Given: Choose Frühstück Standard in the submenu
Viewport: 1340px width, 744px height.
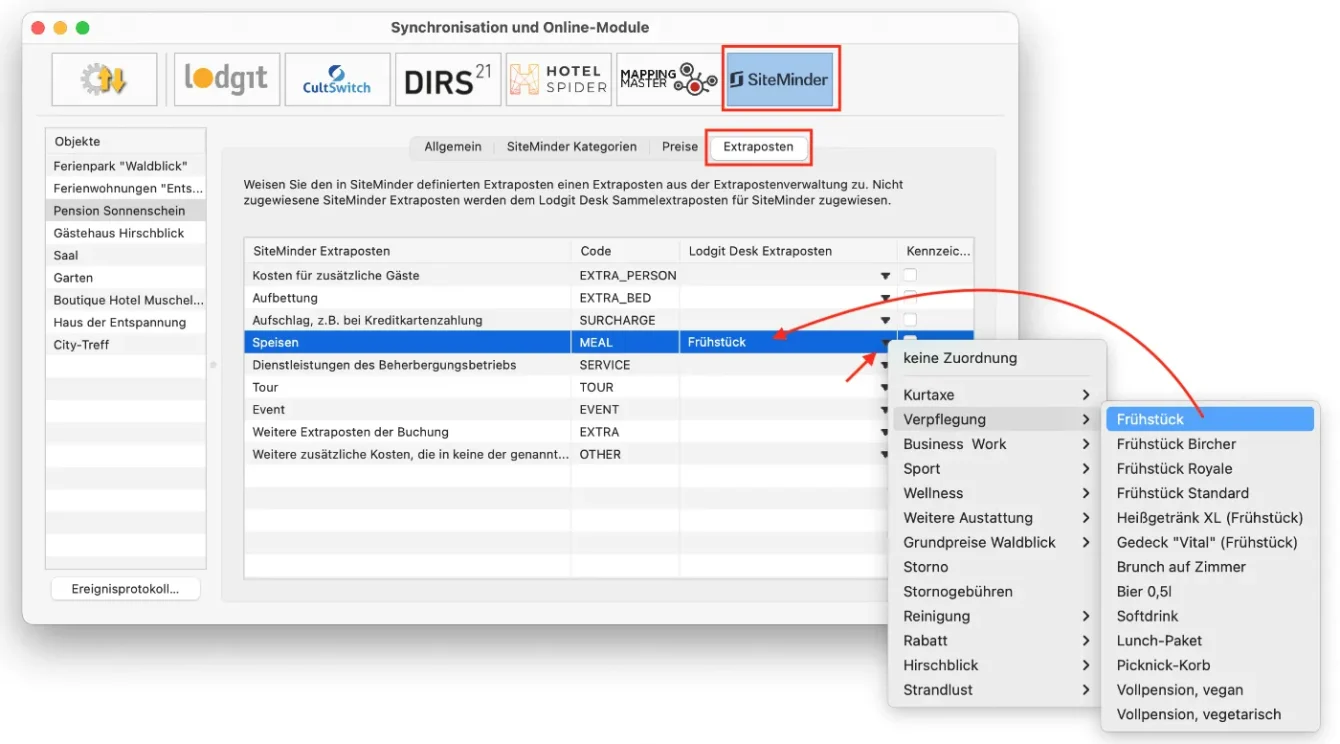Looking at the screenshot, I should tap(1210, 493).
